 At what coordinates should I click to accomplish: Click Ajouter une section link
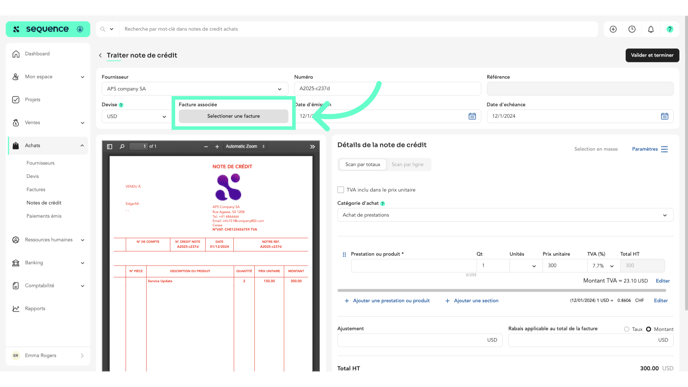tap(472, 301)
